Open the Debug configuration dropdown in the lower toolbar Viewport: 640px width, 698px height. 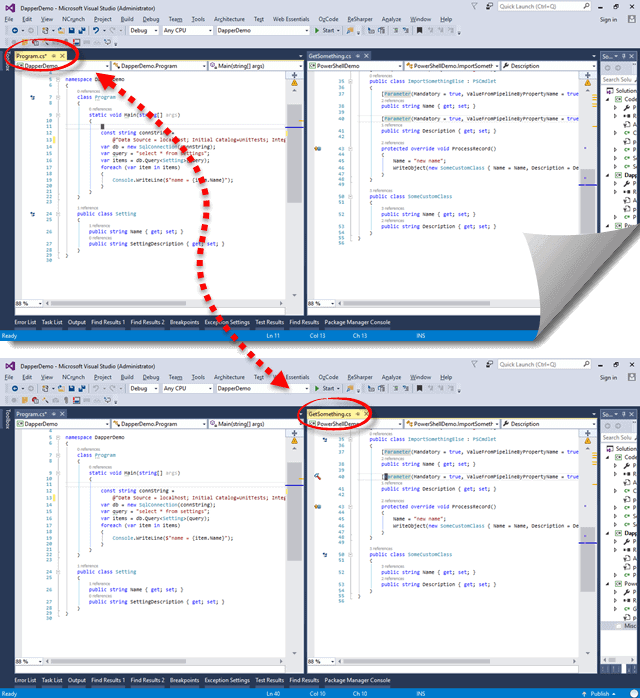(143, 388)
